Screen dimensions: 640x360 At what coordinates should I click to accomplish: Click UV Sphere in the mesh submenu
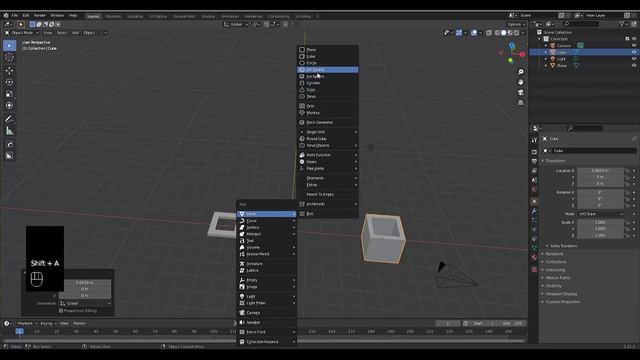[x=328, y=70]
